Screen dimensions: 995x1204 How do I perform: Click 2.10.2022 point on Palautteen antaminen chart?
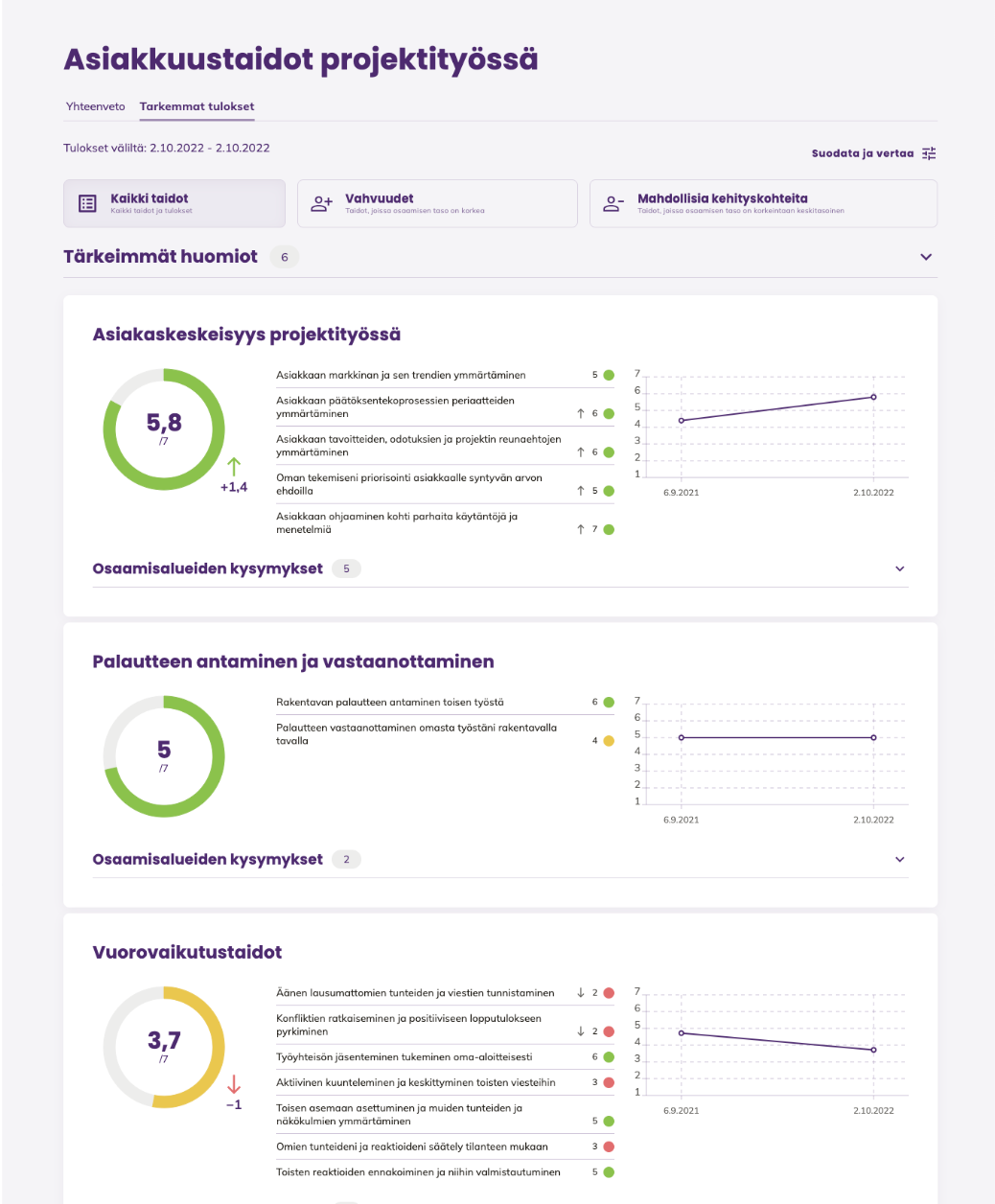coord(873,737)
